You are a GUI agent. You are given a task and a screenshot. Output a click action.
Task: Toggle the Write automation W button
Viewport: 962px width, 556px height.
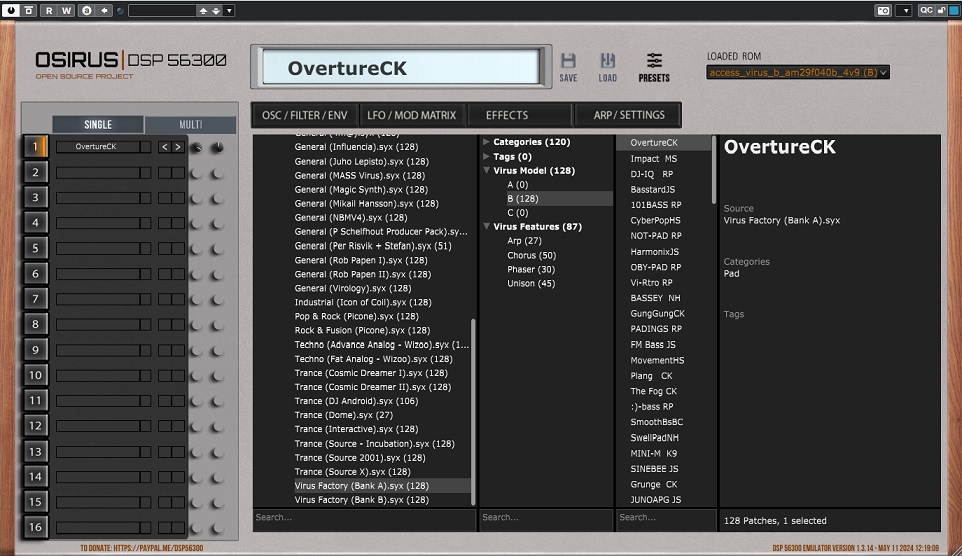[x=66, y=10]
